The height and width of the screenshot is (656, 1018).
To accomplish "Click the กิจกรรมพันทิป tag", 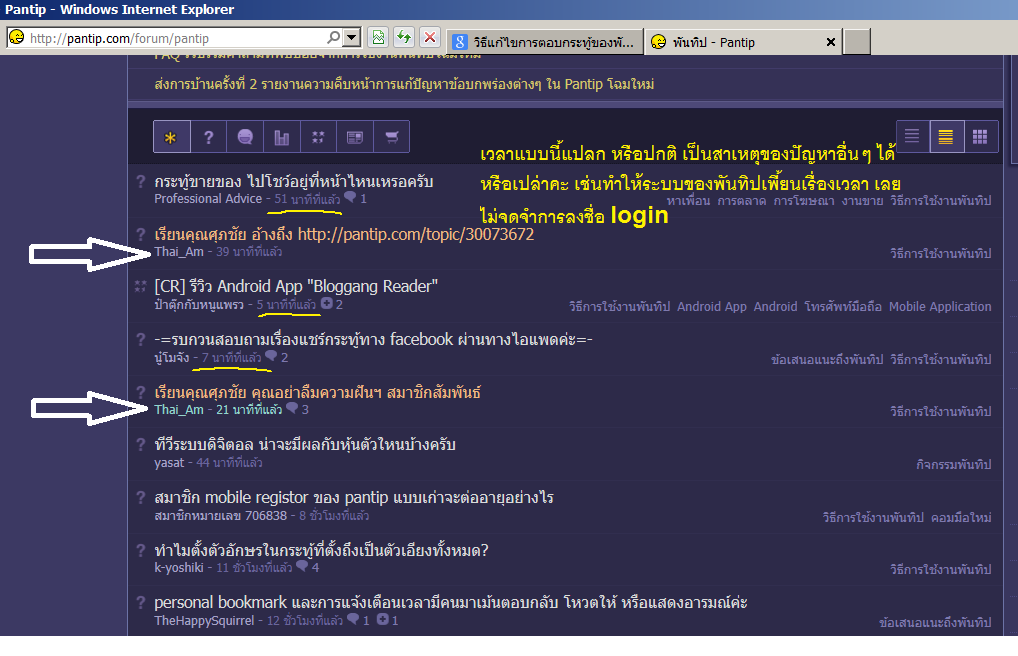I will (954, 464).
